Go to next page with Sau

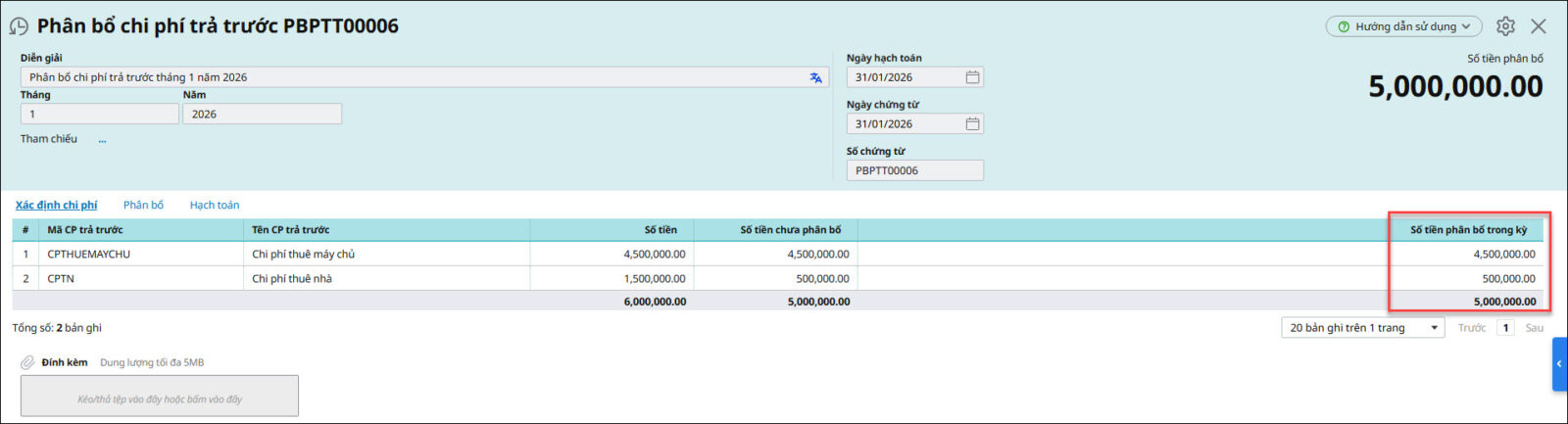1534,328
